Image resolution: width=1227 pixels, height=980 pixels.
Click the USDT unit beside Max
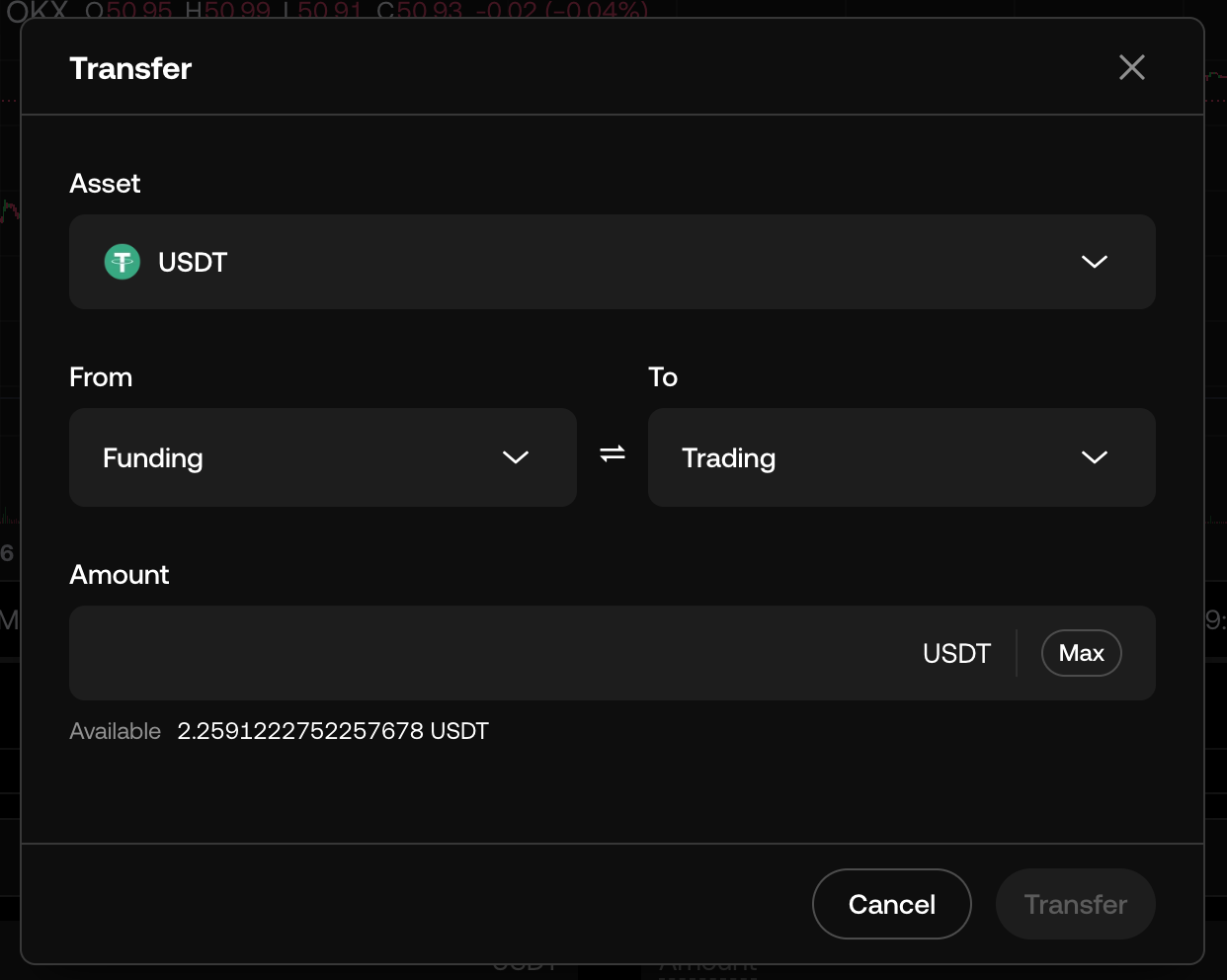click(x=956, y=653)
